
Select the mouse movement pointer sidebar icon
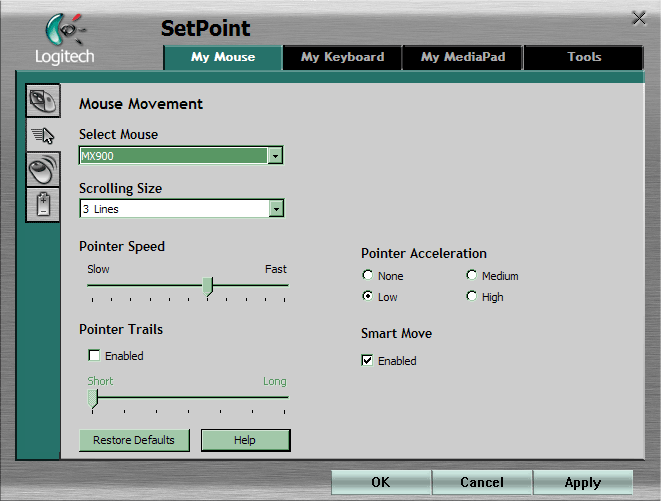43,135
